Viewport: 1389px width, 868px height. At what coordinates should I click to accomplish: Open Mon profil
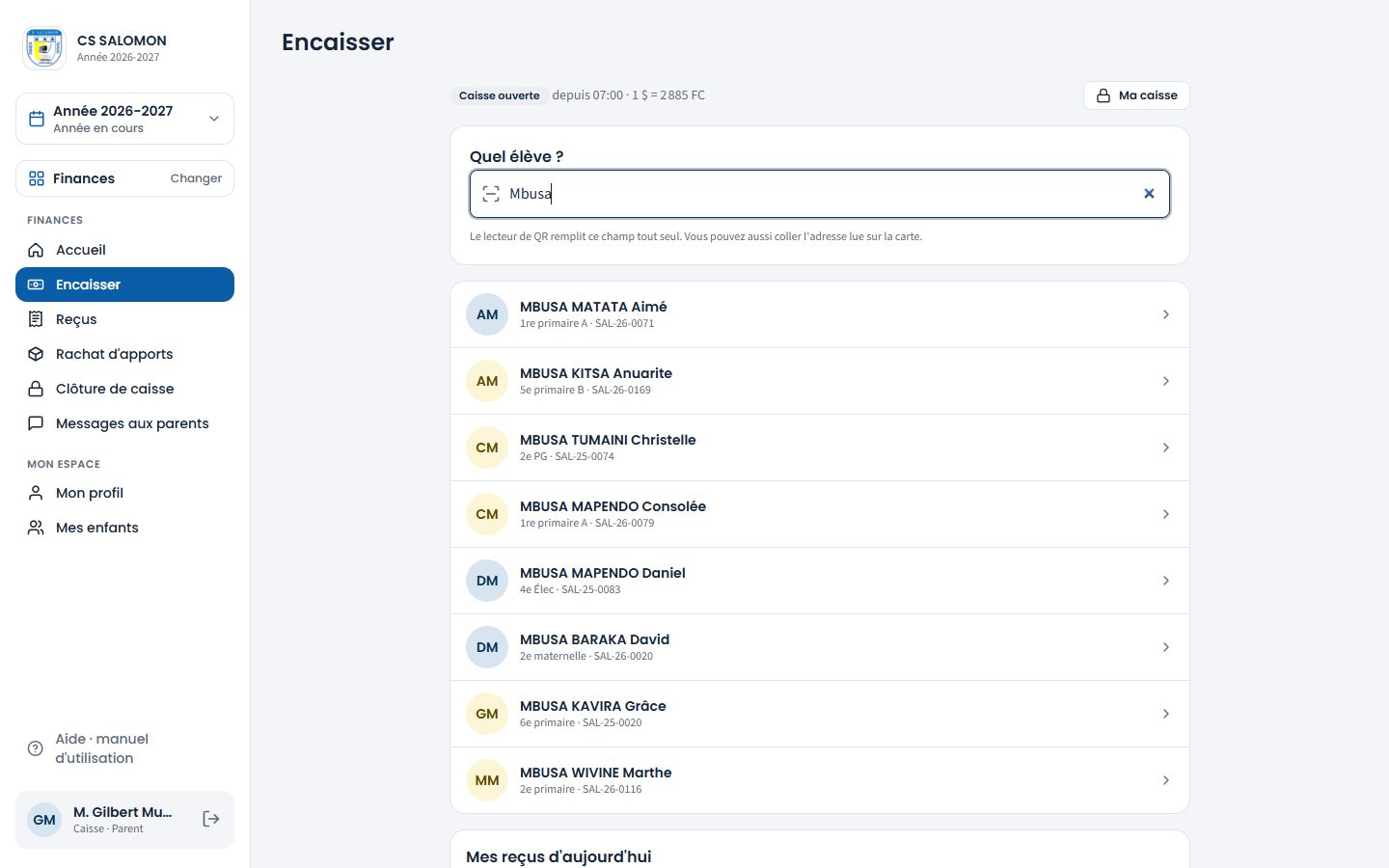124,493
